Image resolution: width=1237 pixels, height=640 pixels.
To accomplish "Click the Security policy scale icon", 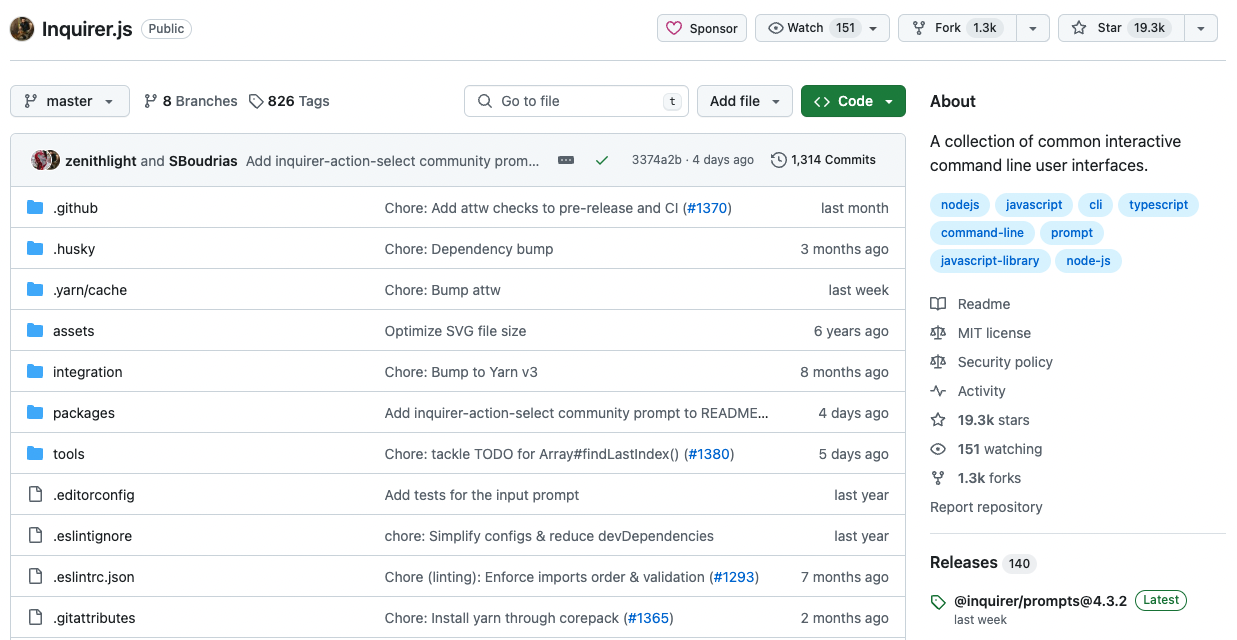I will tap(938, 362).
